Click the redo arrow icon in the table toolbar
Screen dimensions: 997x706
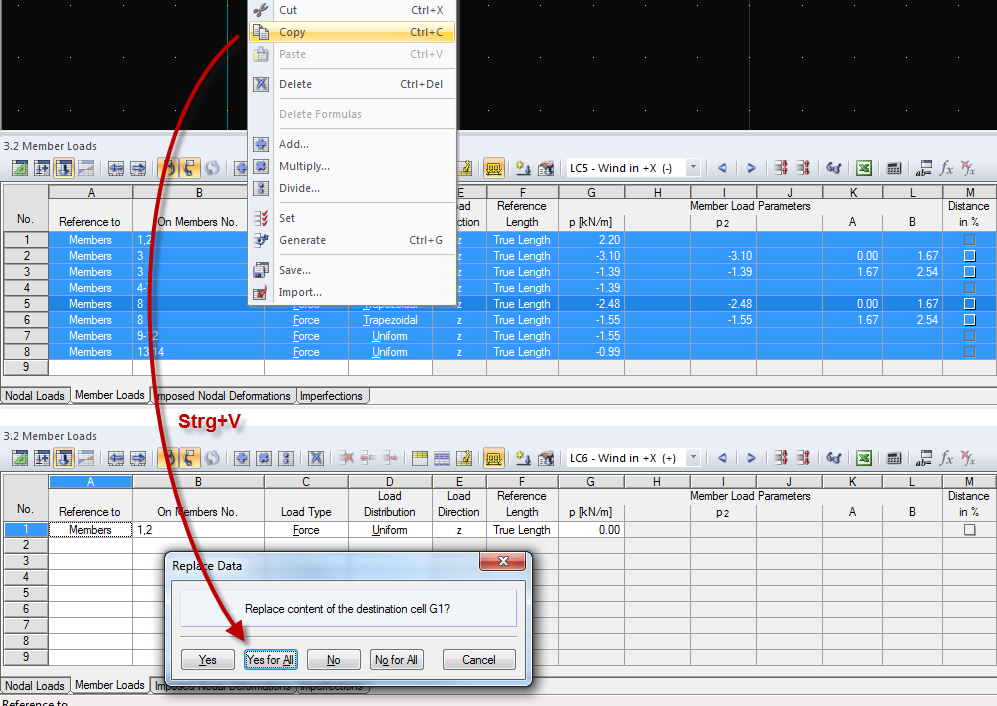pos(188,167)
